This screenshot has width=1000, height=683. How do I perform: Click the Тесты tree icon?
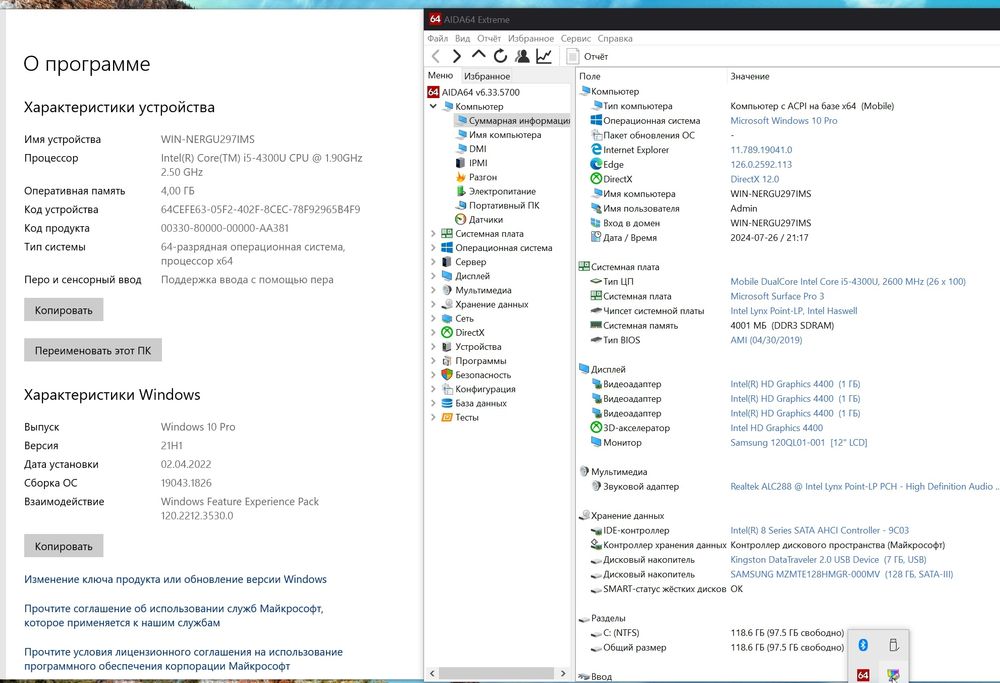tap(447, 417)
